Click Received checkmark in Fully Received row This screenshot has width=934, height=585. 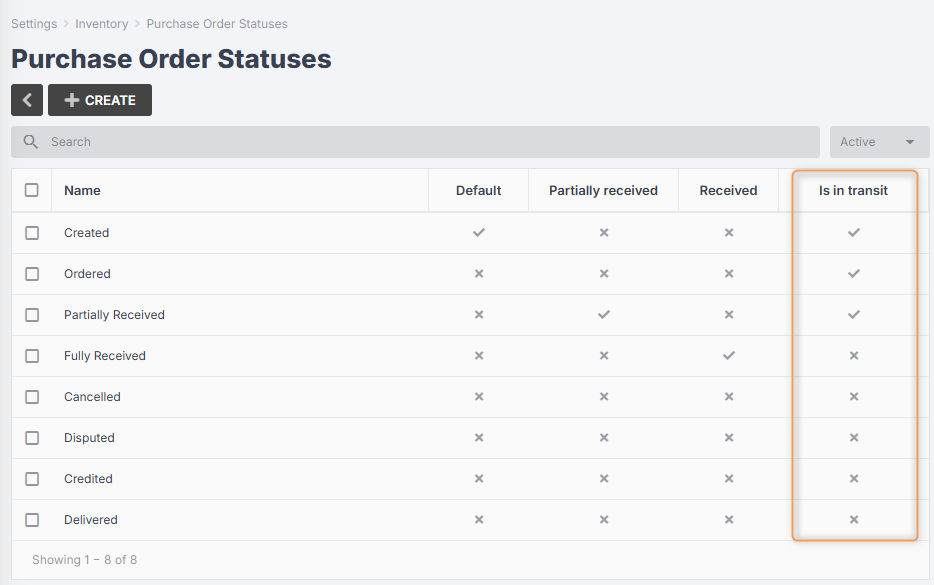pos(729,356)
